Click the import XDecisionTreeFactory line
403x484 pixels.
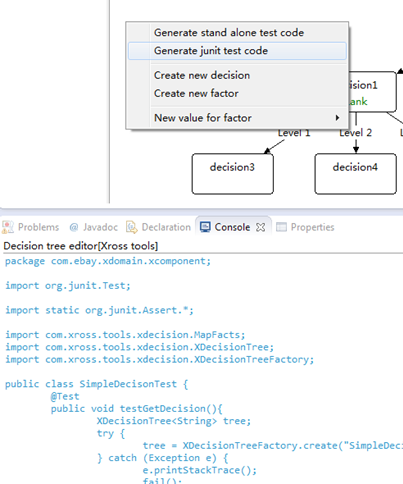click(x=159, y=359)
